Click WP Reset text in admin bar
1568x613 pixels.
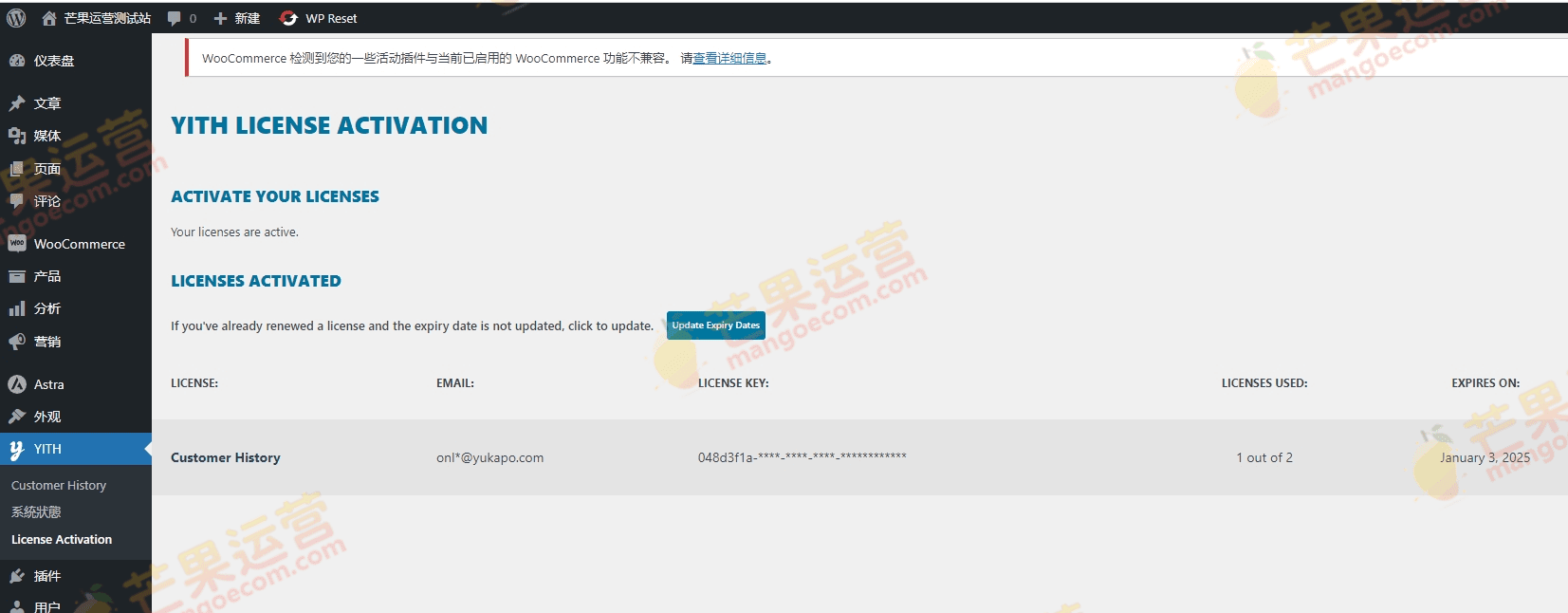click(331, 18)
